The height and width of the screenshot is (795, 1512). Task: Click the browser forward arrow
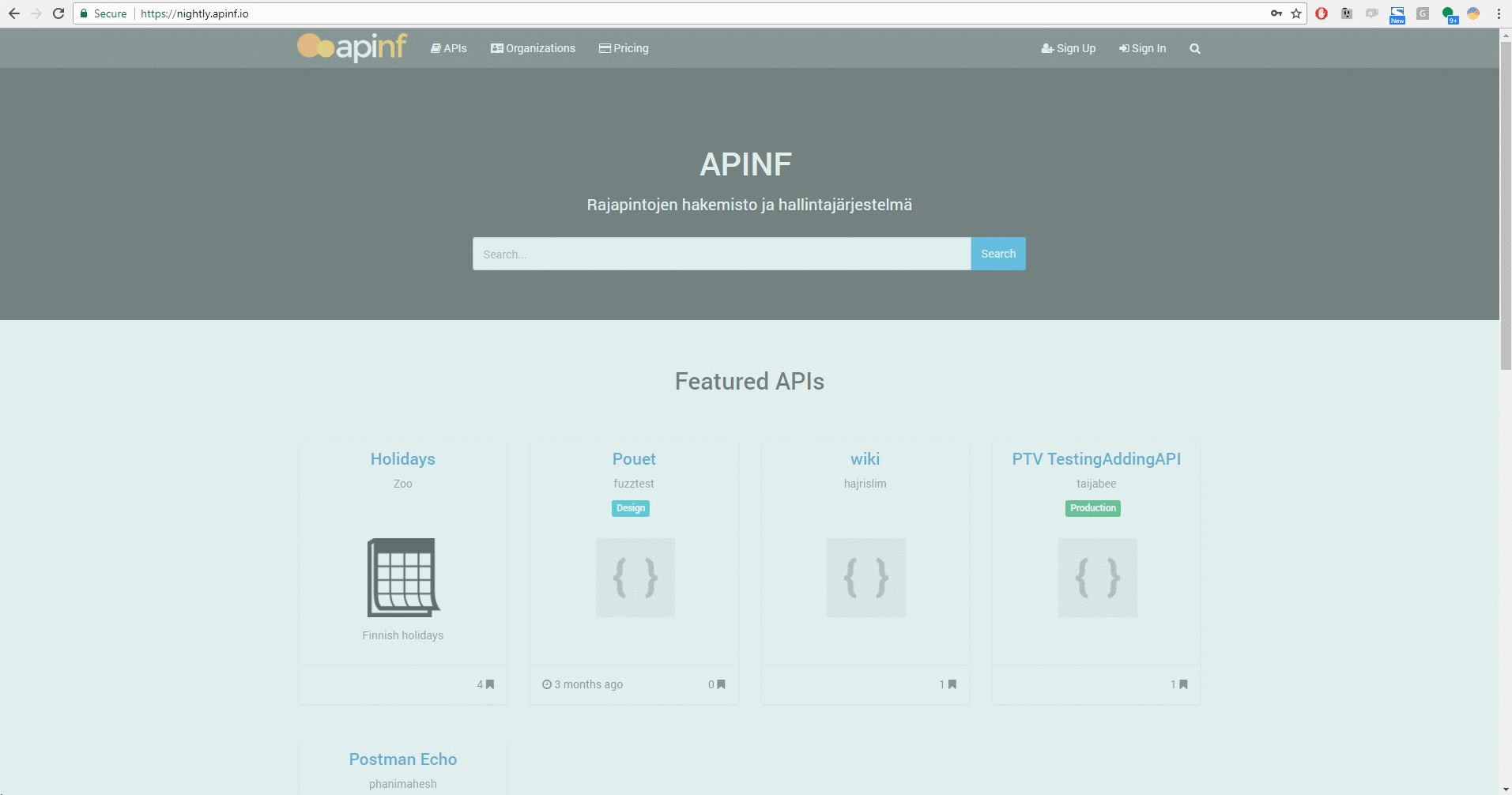[x=36, y=13]
